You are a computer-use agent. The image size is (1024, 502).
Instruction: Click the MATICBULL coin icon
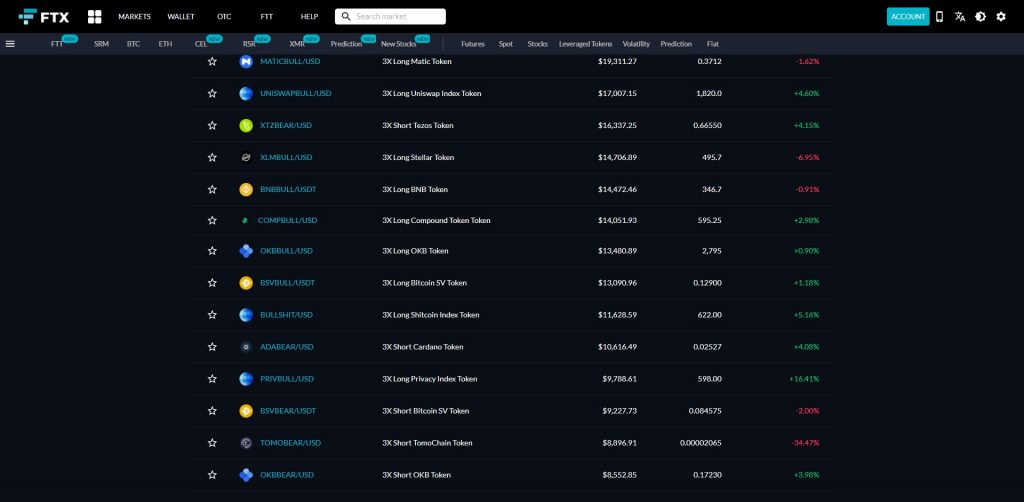(x=246, y=61)
